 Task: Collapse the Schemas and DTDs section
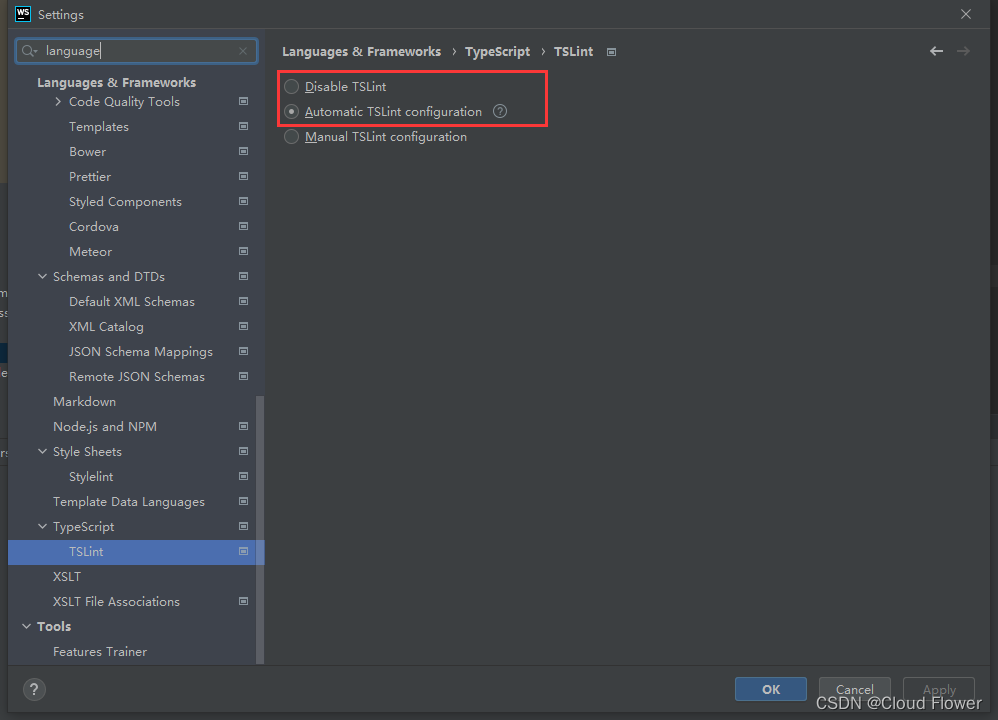click(41, 276)
